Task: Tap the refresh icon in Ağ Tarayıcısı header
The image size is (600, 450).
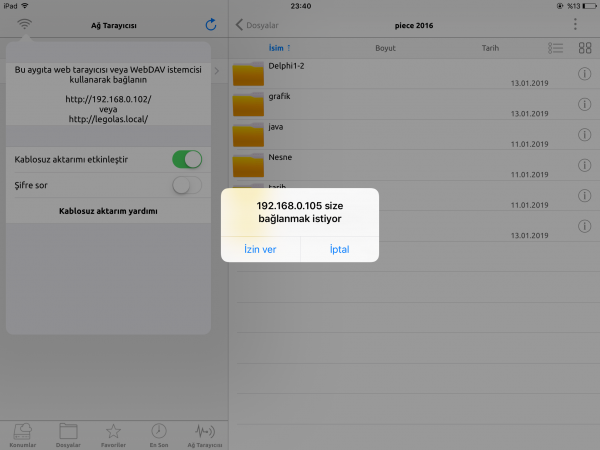Action: (x=210, y=24)
